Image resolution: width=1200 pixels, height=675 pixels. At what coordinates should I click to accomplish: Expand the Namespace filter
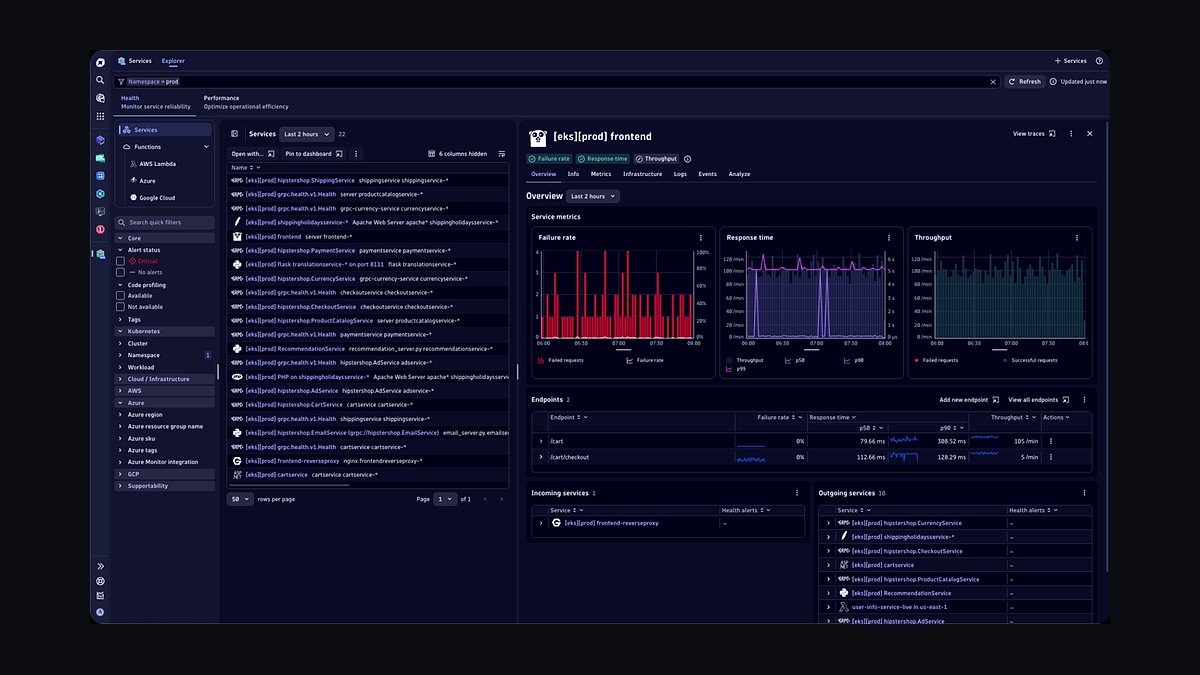pyautogui.click(x=120, y=355)
